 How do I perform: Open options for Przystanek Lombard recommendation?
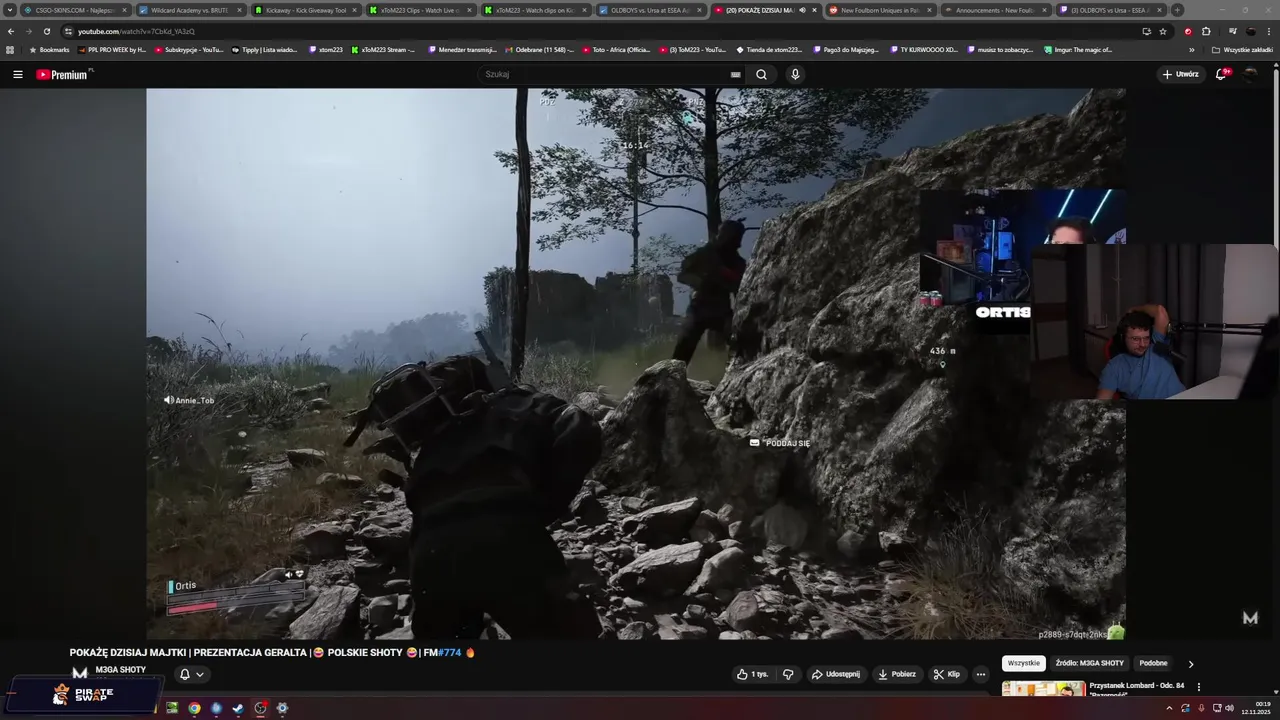click(1198, 687)
